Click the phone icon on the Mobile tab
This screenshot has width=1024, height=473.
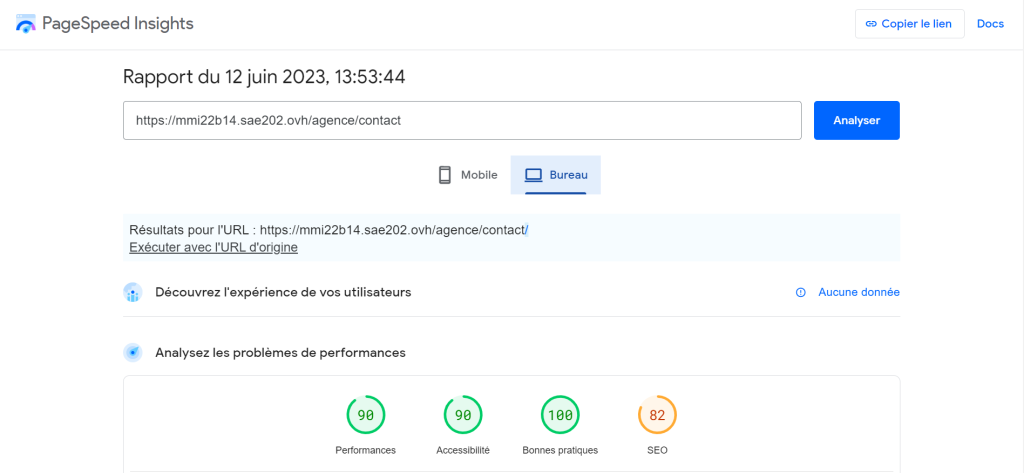coord(445,175)
